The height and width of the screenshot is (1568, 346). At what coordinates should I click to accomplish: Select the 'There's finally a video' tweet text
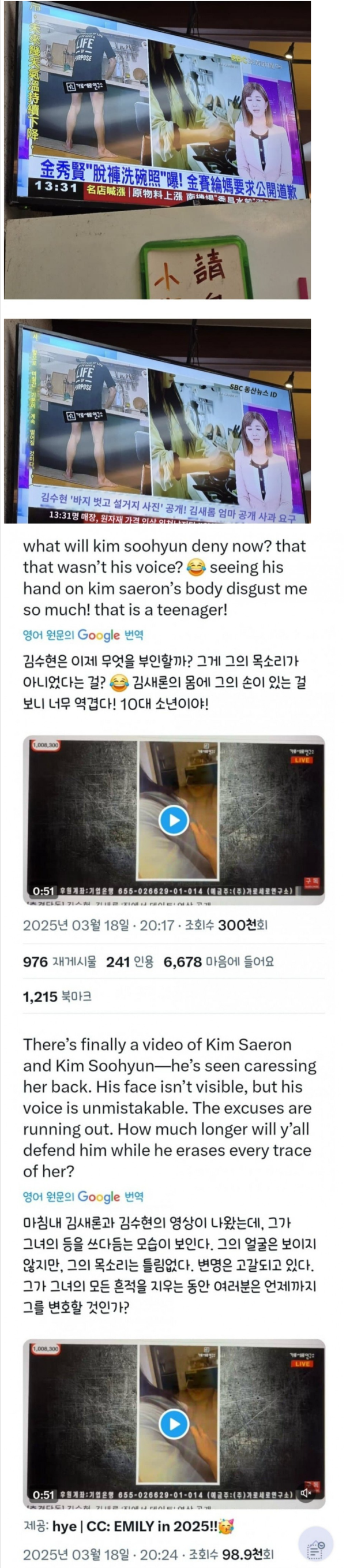click(x=170, y=1108)
